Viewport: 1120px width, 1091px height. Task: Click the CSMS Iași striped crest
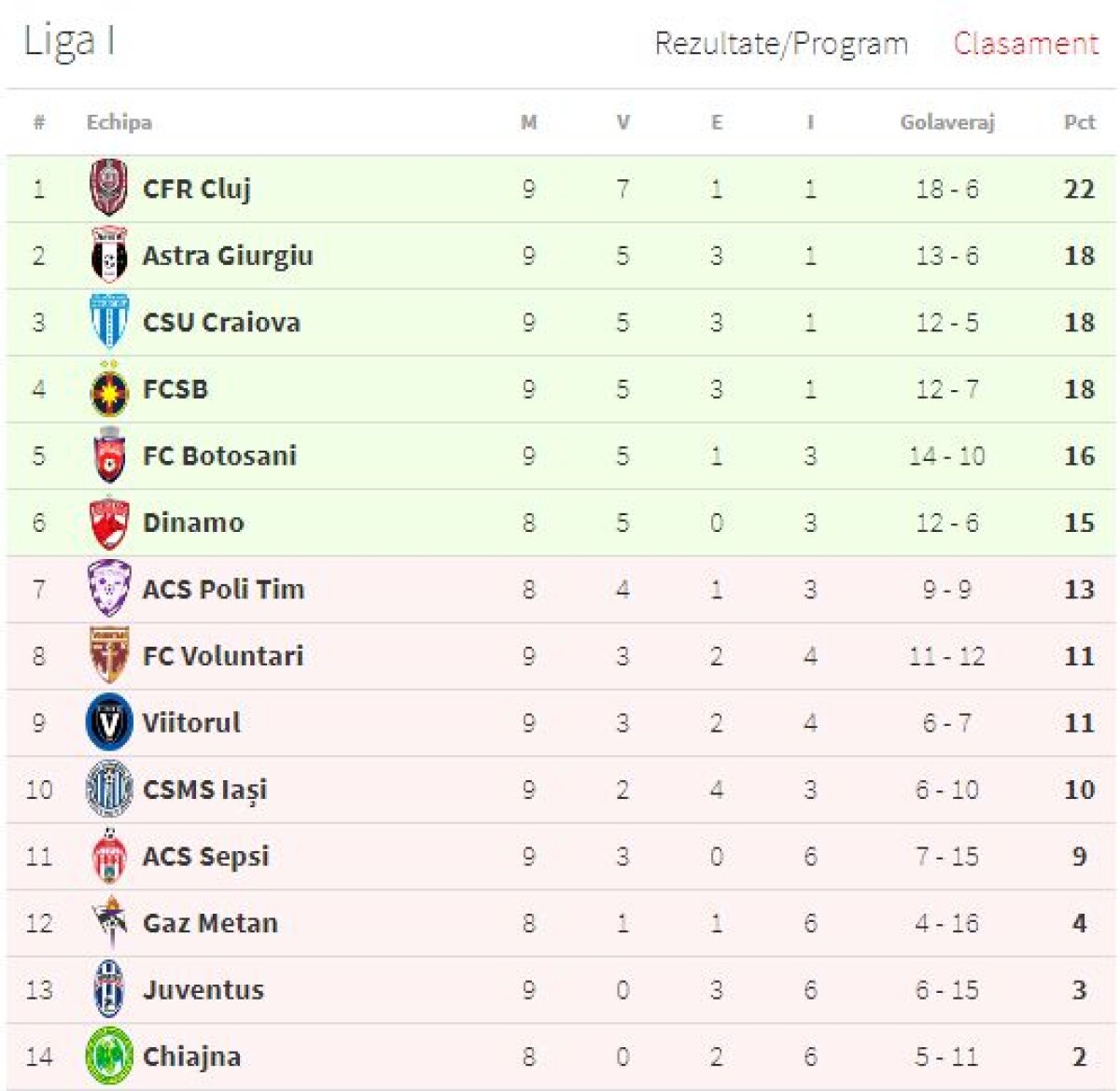[x=109, y=790]
